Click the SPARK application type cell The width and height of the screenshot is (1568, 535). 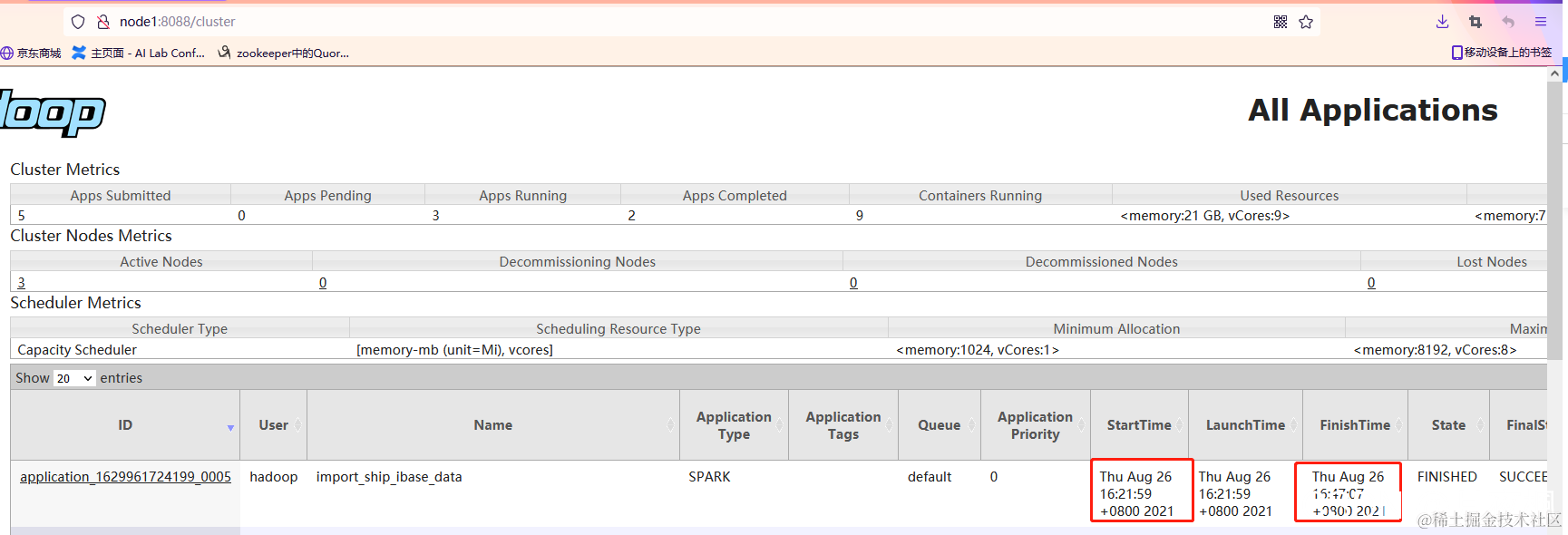click(x=709, y=477)
